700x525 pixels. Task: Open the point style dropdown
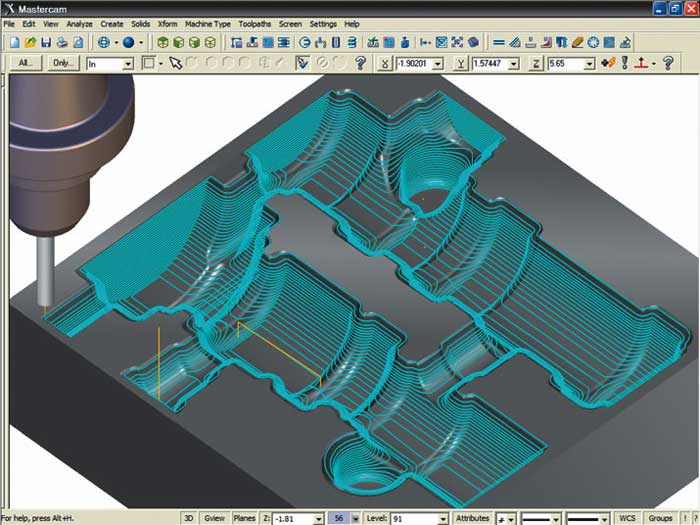[x=511, y=519]
